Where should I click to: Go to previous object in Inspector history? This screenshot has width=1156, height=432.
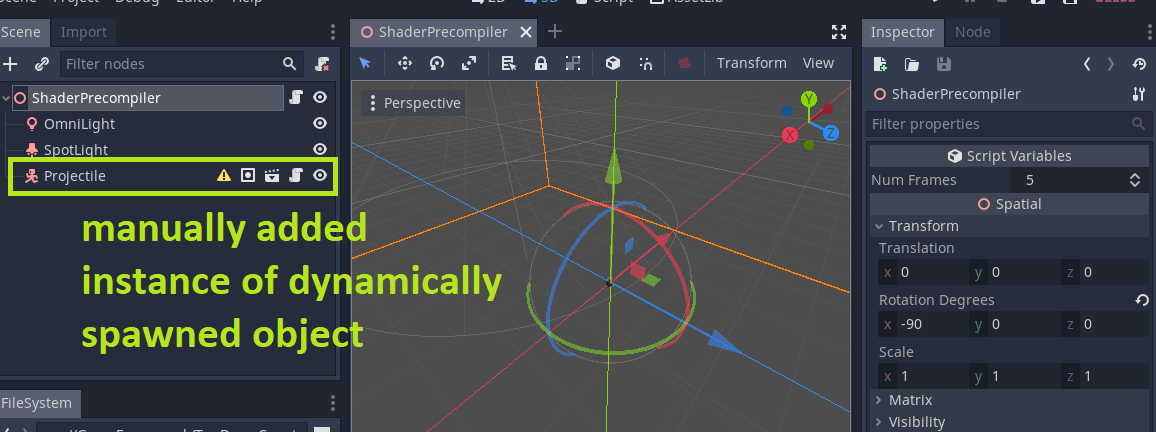click(1087, 64)
